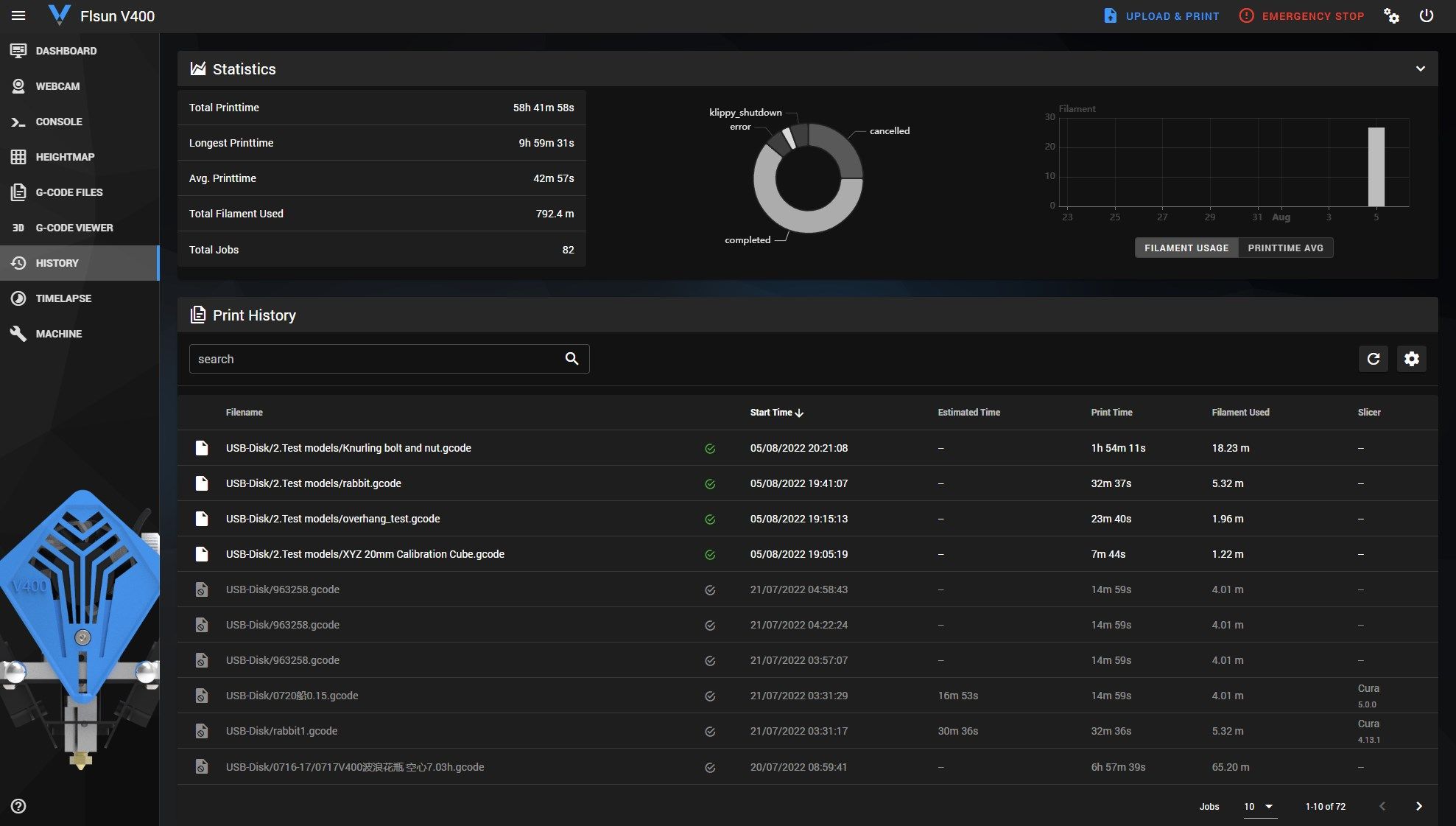The height and width of the screenshot is (826, 1456).
Task: Select the rabbit.gcode history row
Action: [808, 483]
